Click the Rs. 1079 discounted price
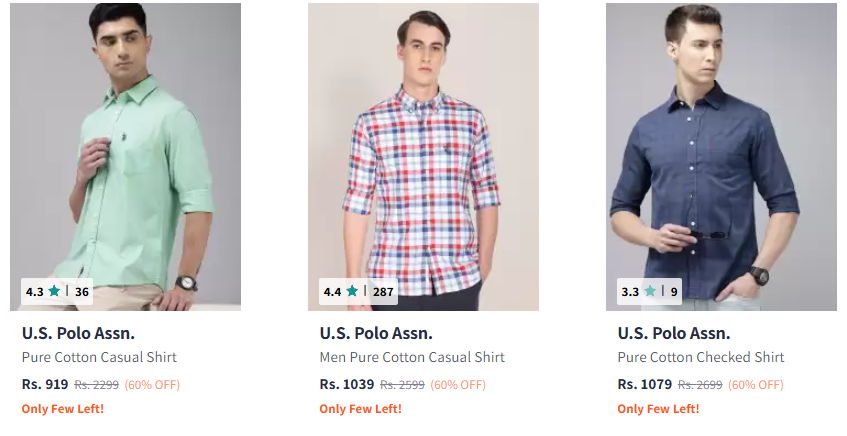Screen dimensions: 847x436 pyautogui.click(x=645, y=384)
